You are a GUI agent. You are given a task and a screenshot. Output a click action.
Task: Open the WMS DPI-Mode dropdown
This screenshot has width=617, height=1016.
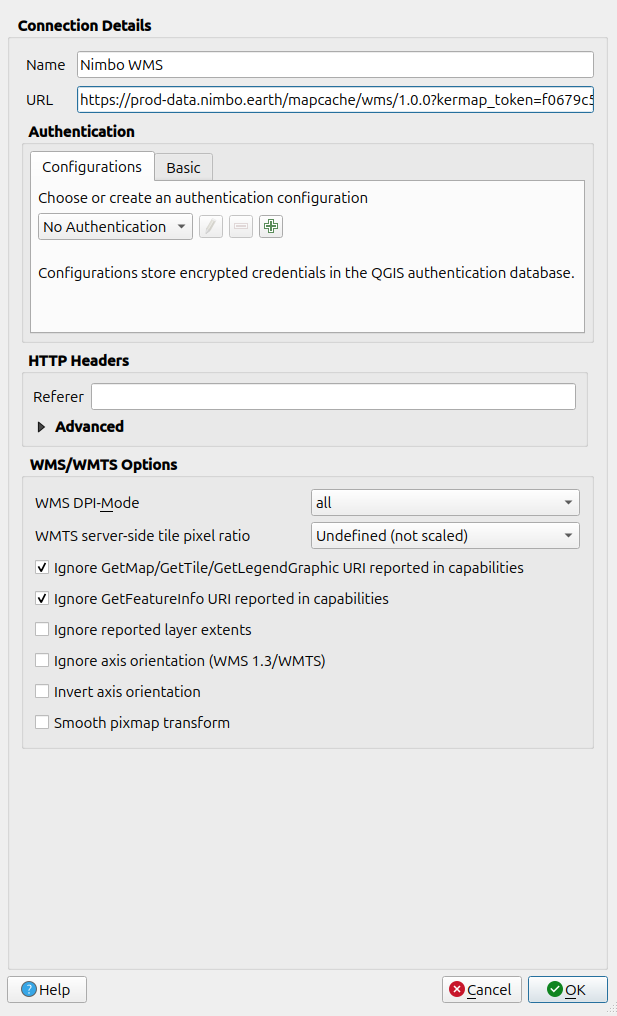point(445,503)
